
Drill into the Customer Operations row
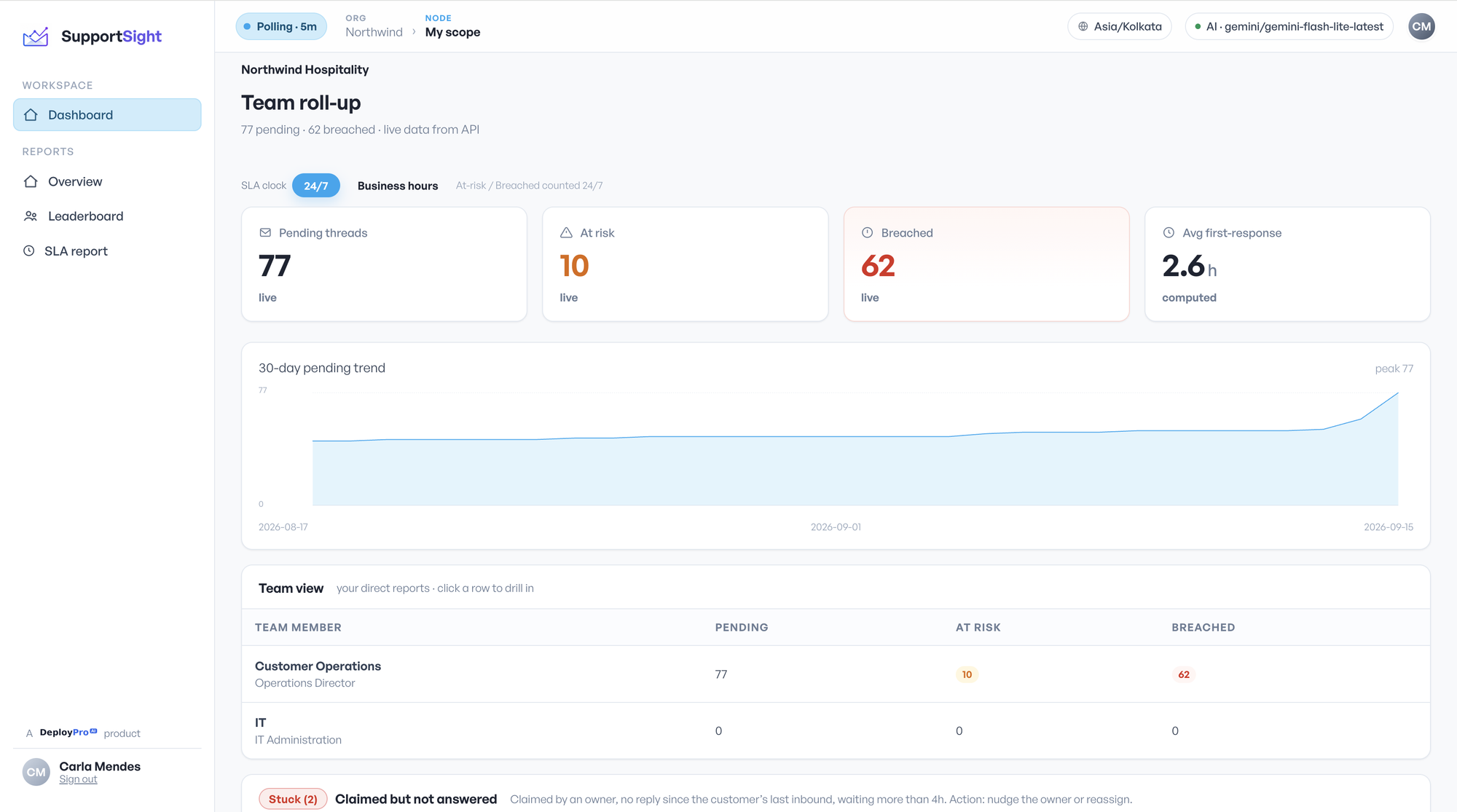pyautogui.click(x=836, y=674)
